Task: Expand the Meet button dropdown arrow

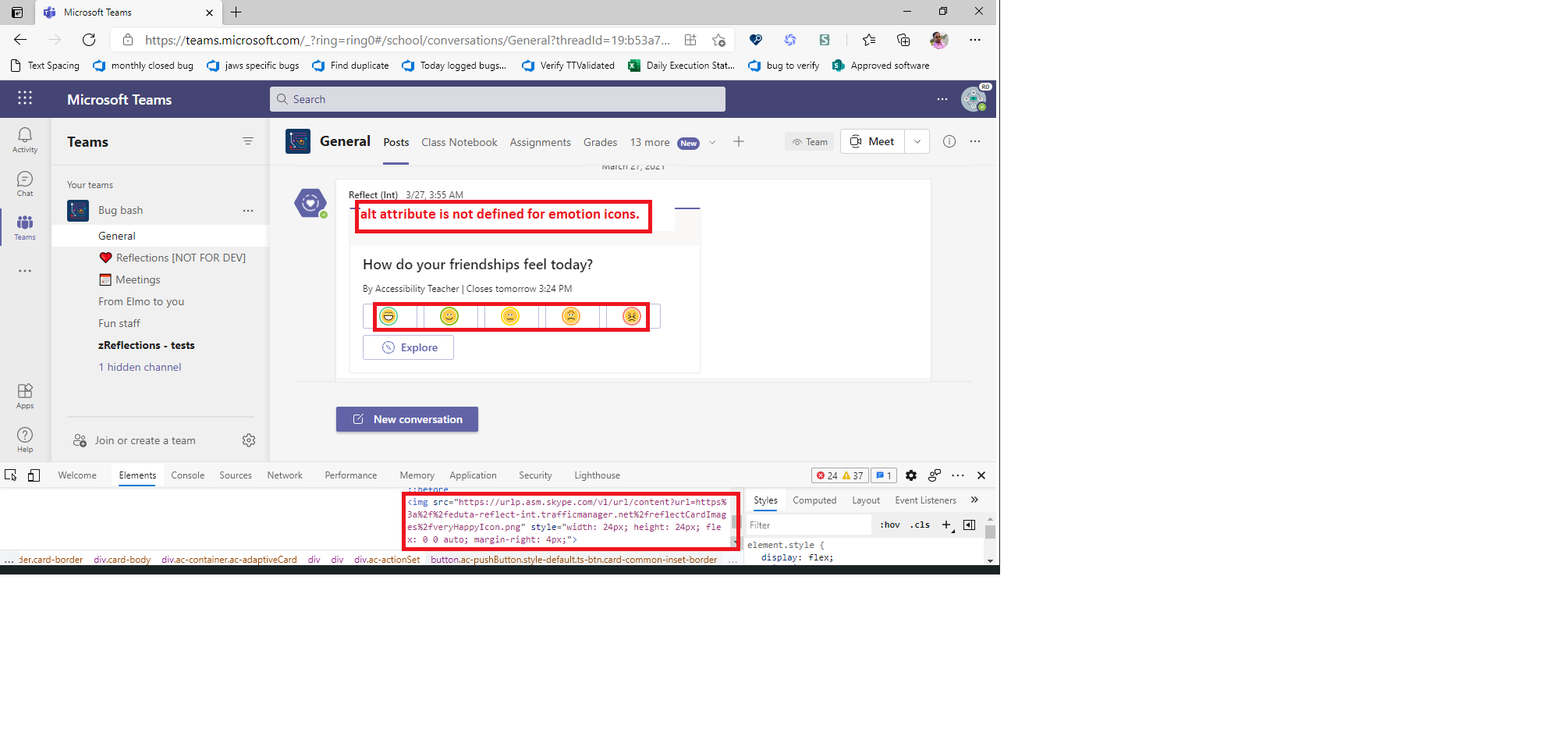Action: point(917,141)
